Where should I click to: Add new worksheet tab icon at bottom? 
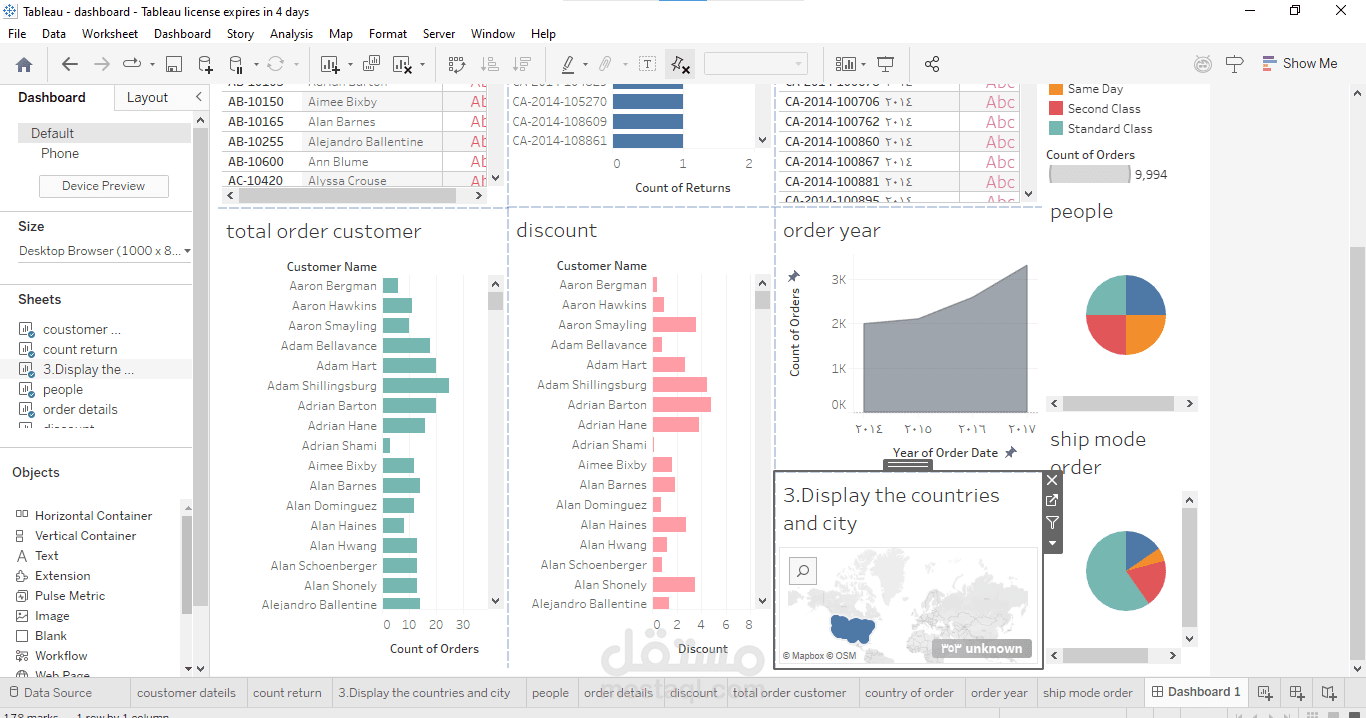point(1264,692)
